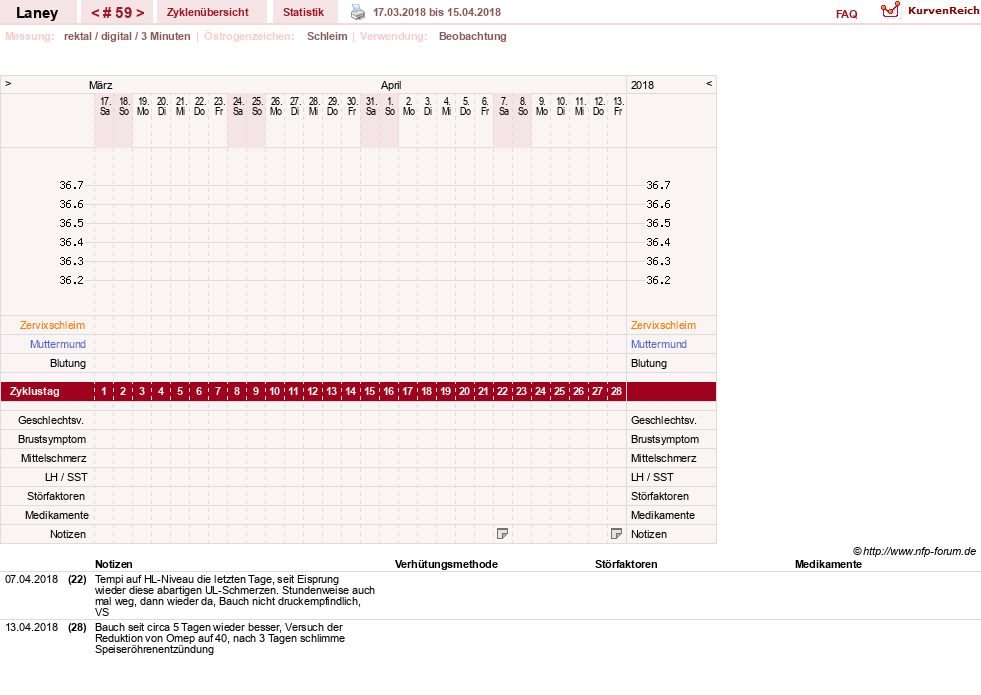
Task: Click the April month label
Action: coord(391,85)
